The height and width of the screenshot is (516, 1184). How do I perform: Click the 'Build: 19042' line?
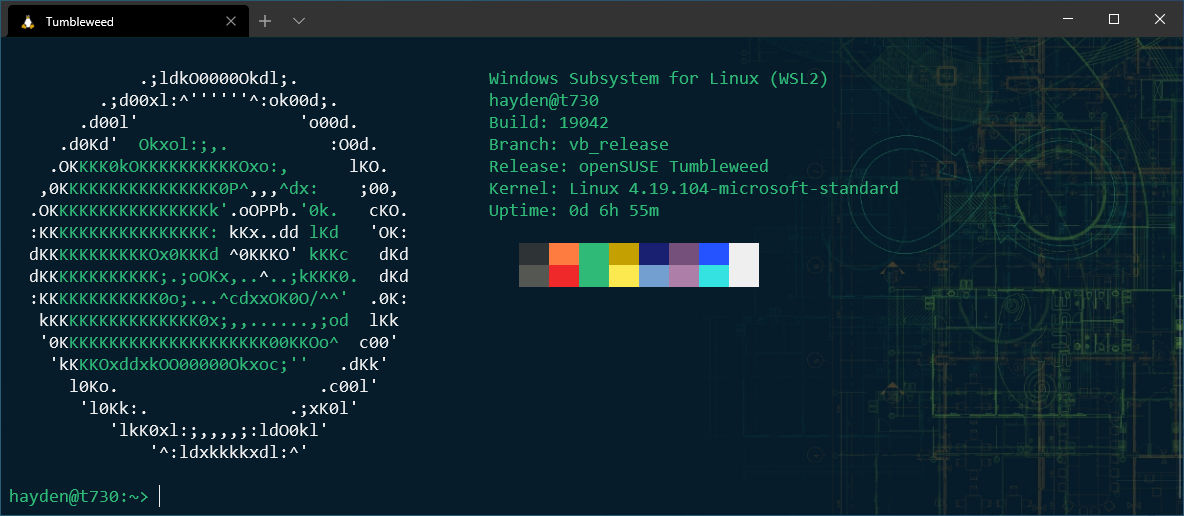(548, 122)
